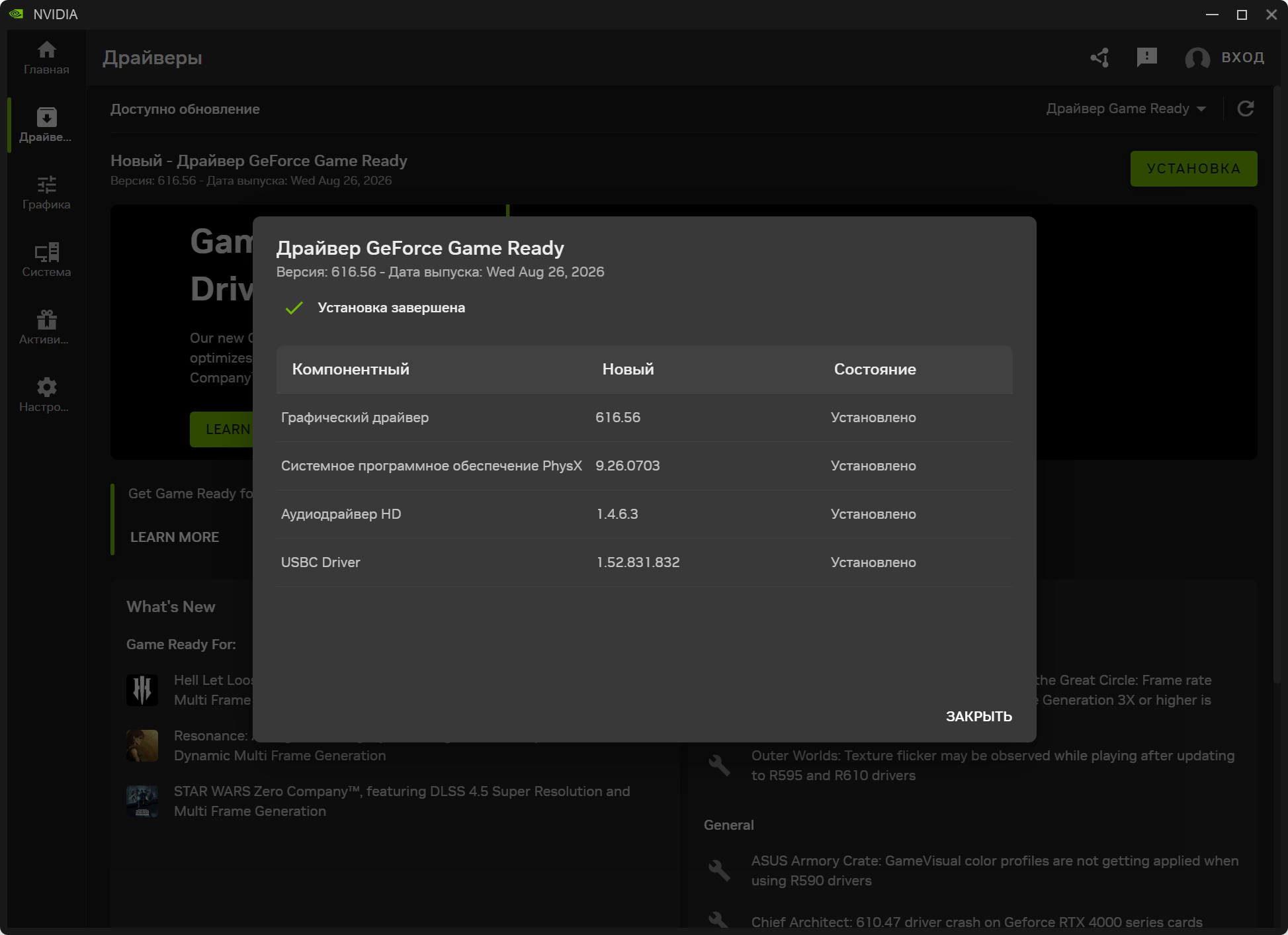
Task: Expand the Драйвер Game Ready dropdown
Action: pos(1126,109)
